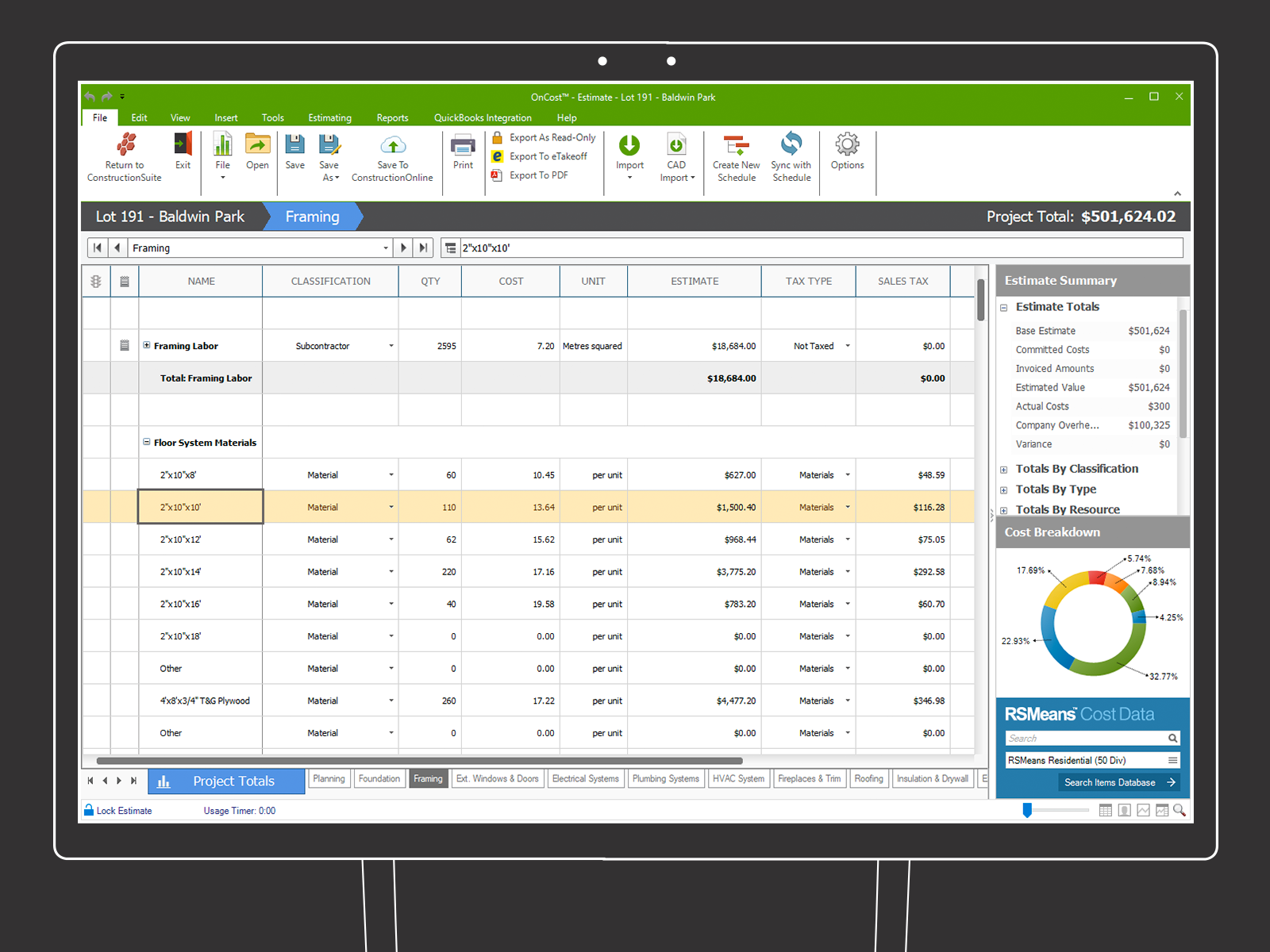Click the Return to ConstructionSuite icon
The image size is (1270, 952).
coord(125,144)
